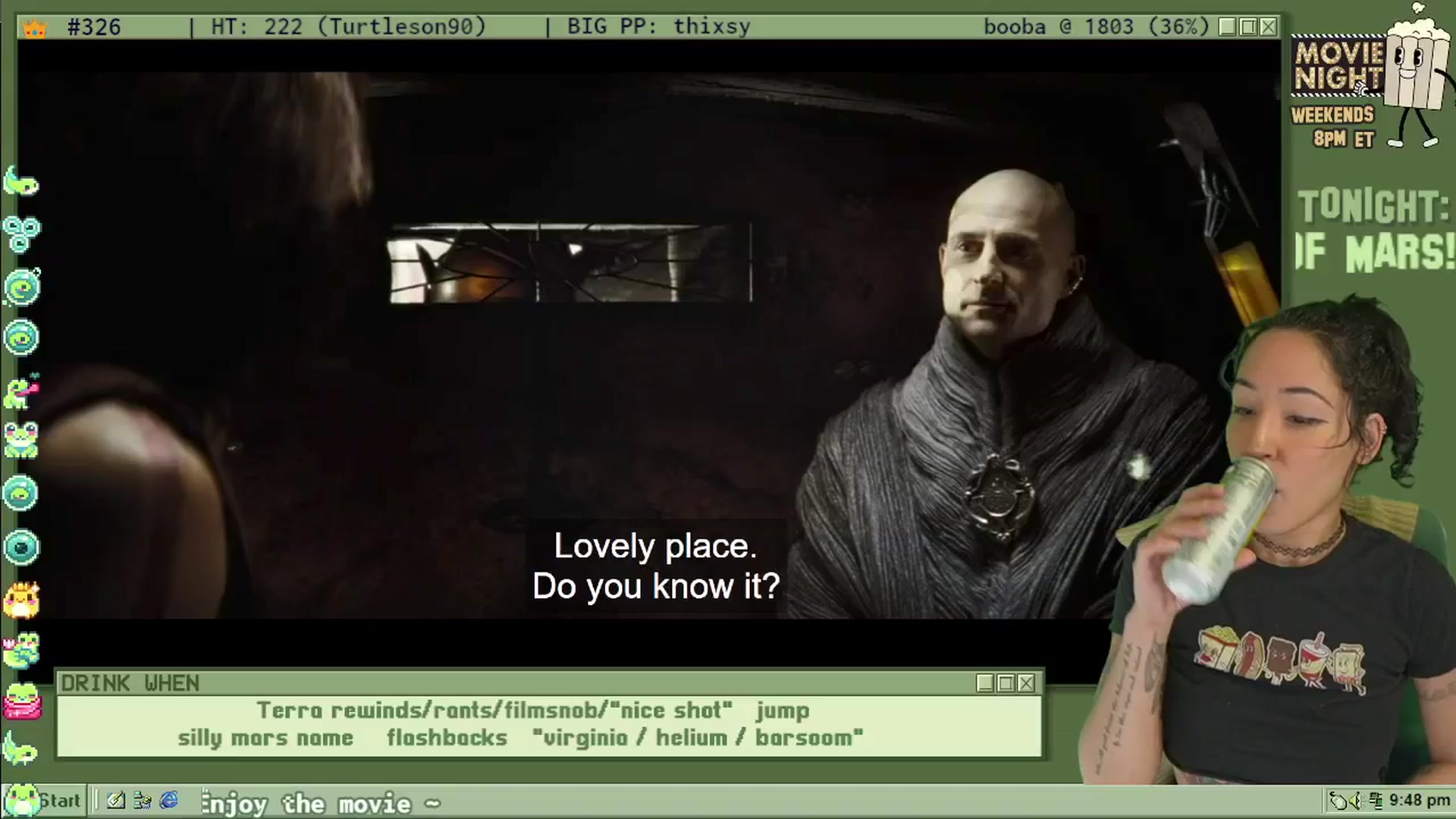This screenshot has width=1456, height=819.
Task: Click the booba @ 1803 (36%) goal text
Action: point(1097,27)
